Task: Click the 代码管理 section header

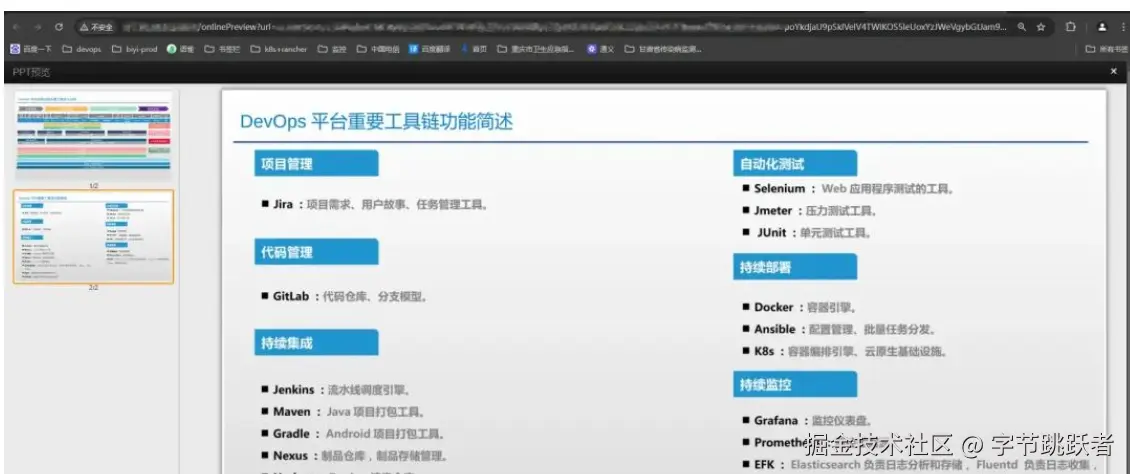Action: pos(316,252)
